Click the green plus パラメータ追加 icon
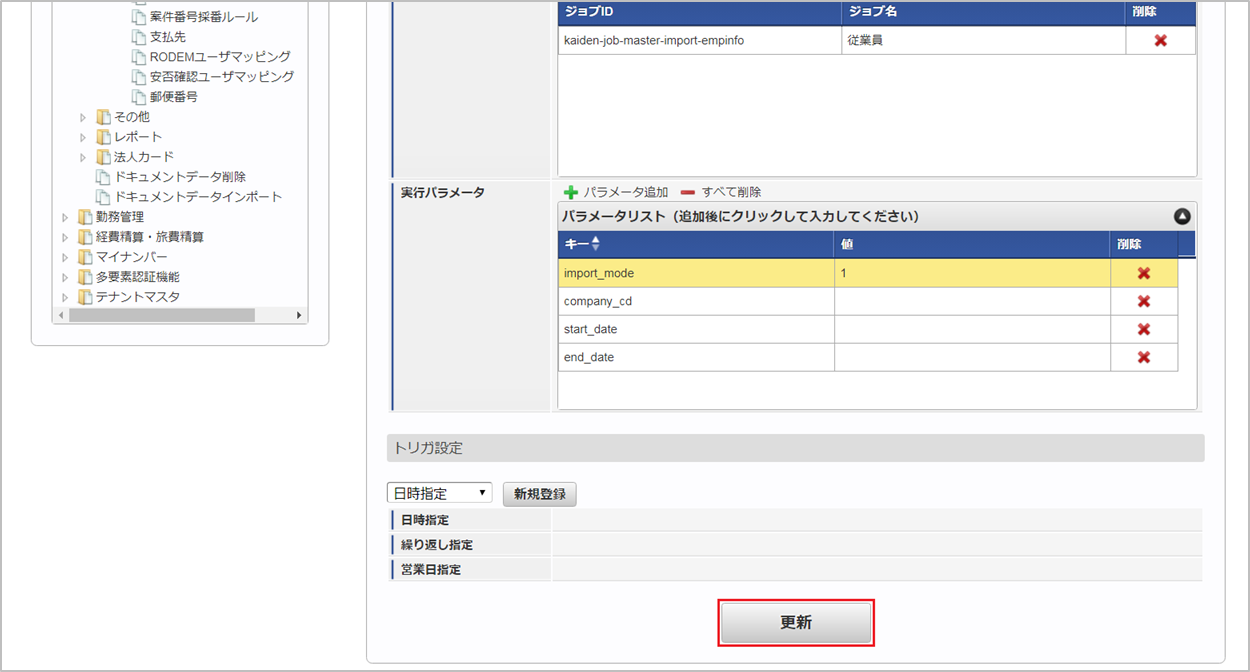Screen dimensions: 1250x672 [x=571, y=192]
